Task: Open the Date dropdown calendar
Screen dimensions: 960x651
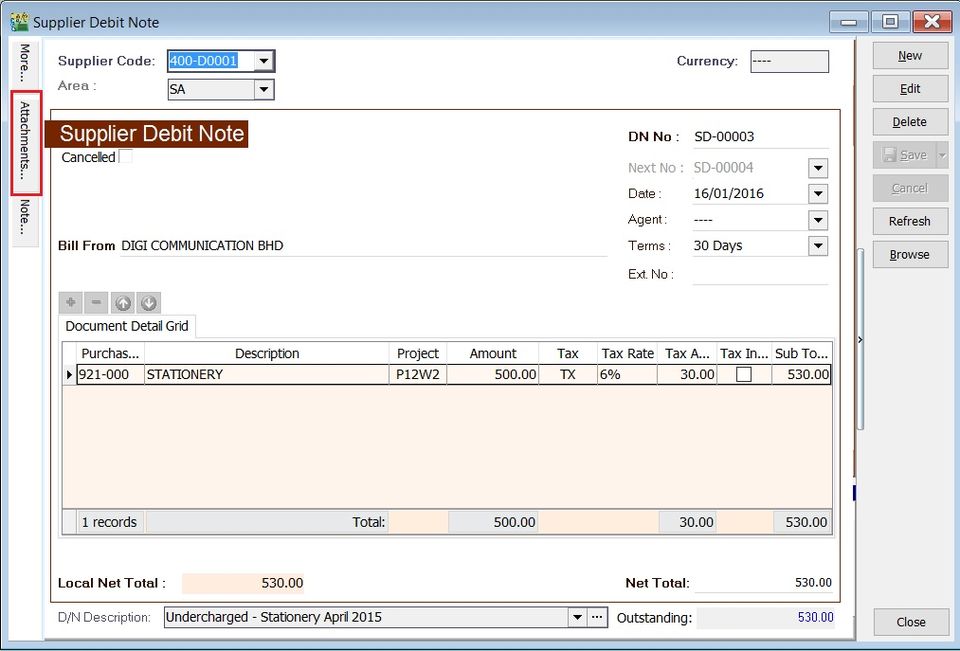Action: point(817,193)
